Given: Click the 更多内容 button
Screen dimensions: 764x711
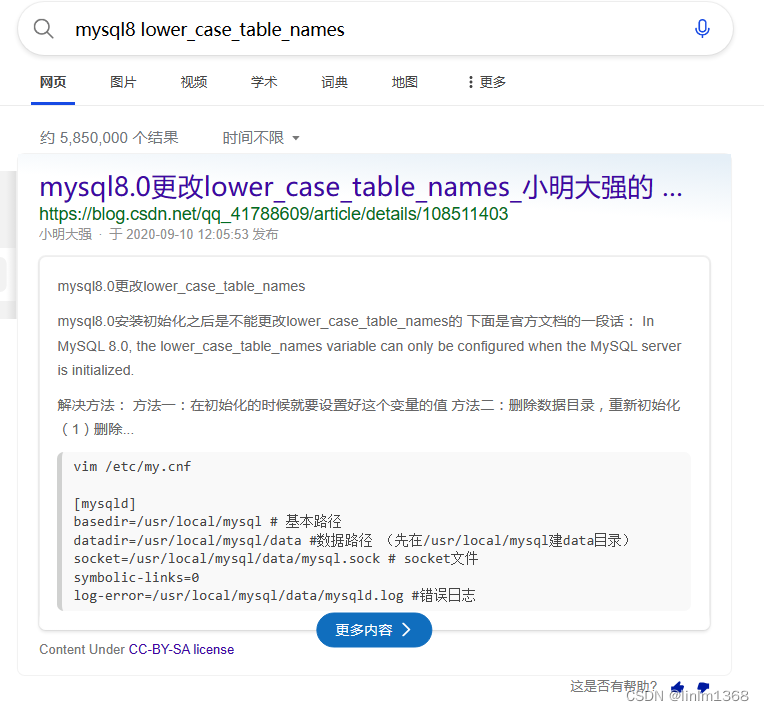Looking at the screenshot, I should (374, 630).
